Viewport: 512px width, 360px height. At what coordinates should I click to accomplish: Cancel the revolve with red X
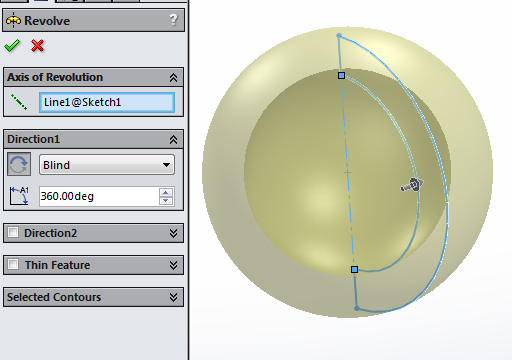tap(37, 46)
